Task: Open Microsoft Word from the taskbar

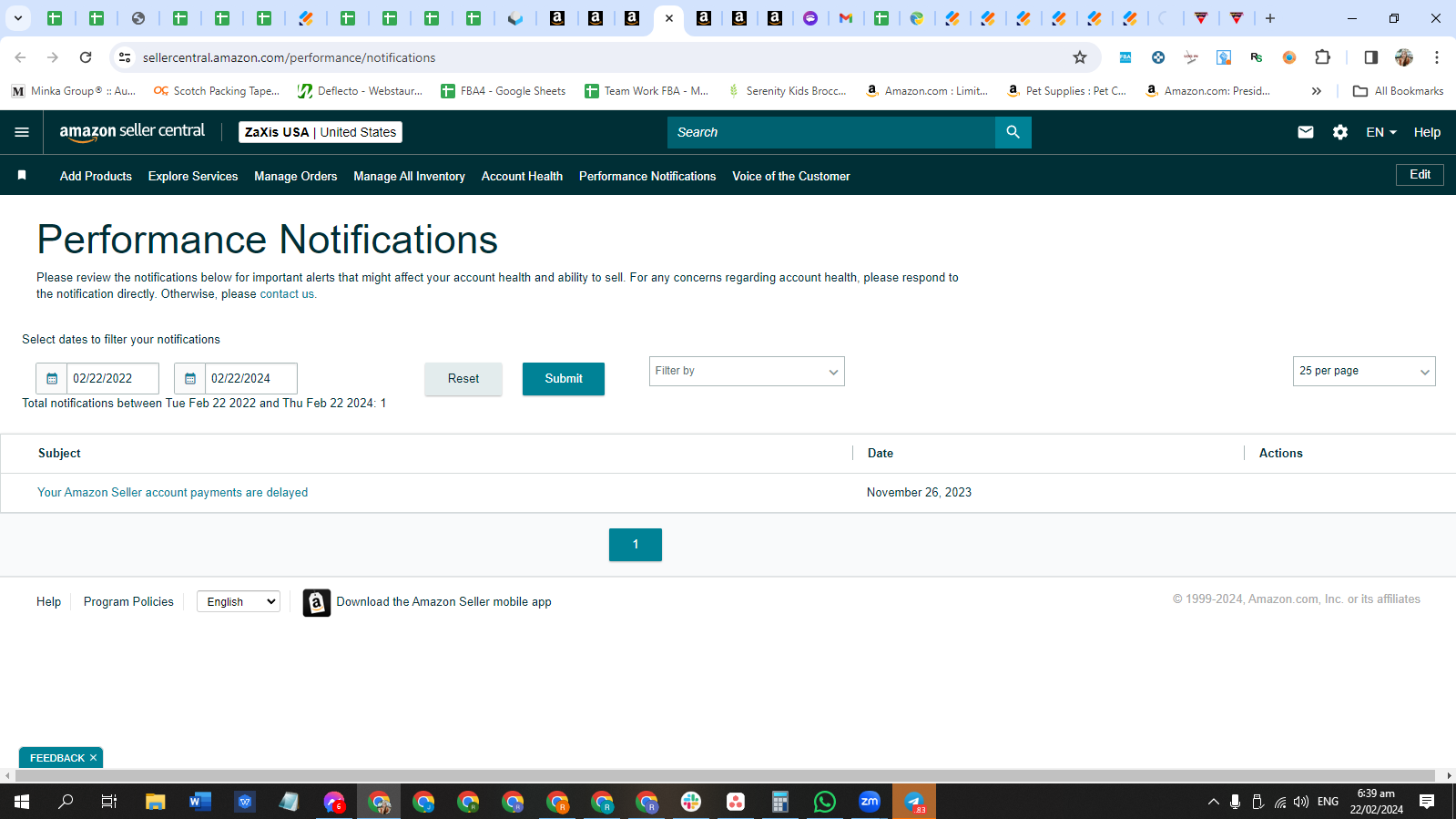Action: coord(200,802)
